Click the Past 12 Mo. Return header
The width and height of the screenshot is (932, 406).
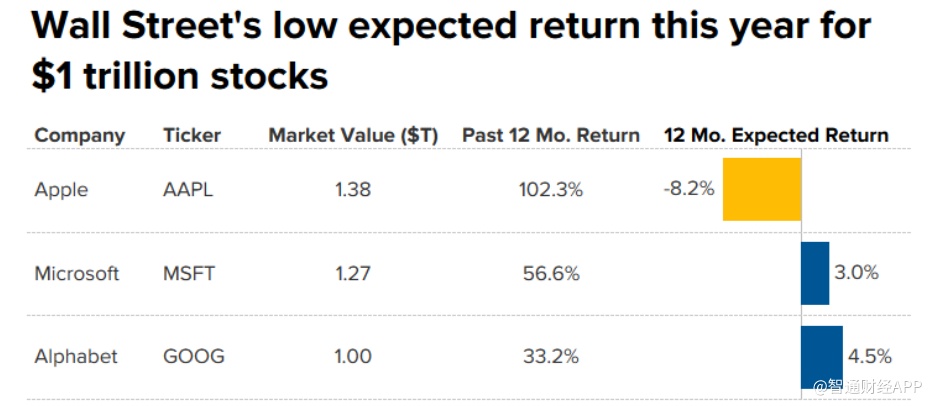pos(550,135)
